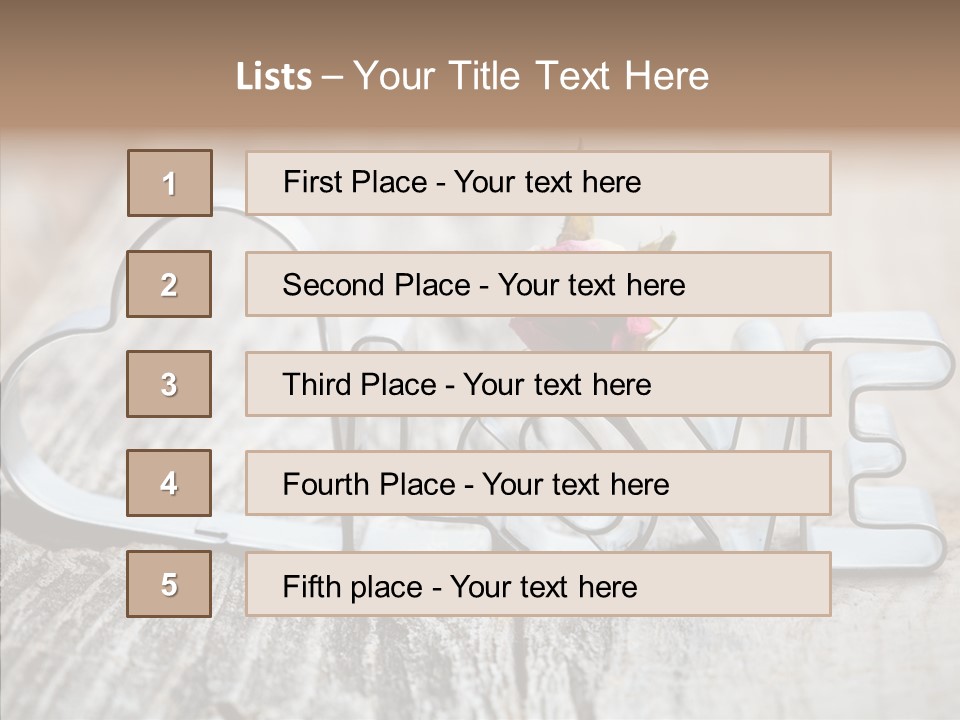Select the 'Fourth Place' text box
Viewport: 960px width, 720px height.
click(x=538, y=483)
